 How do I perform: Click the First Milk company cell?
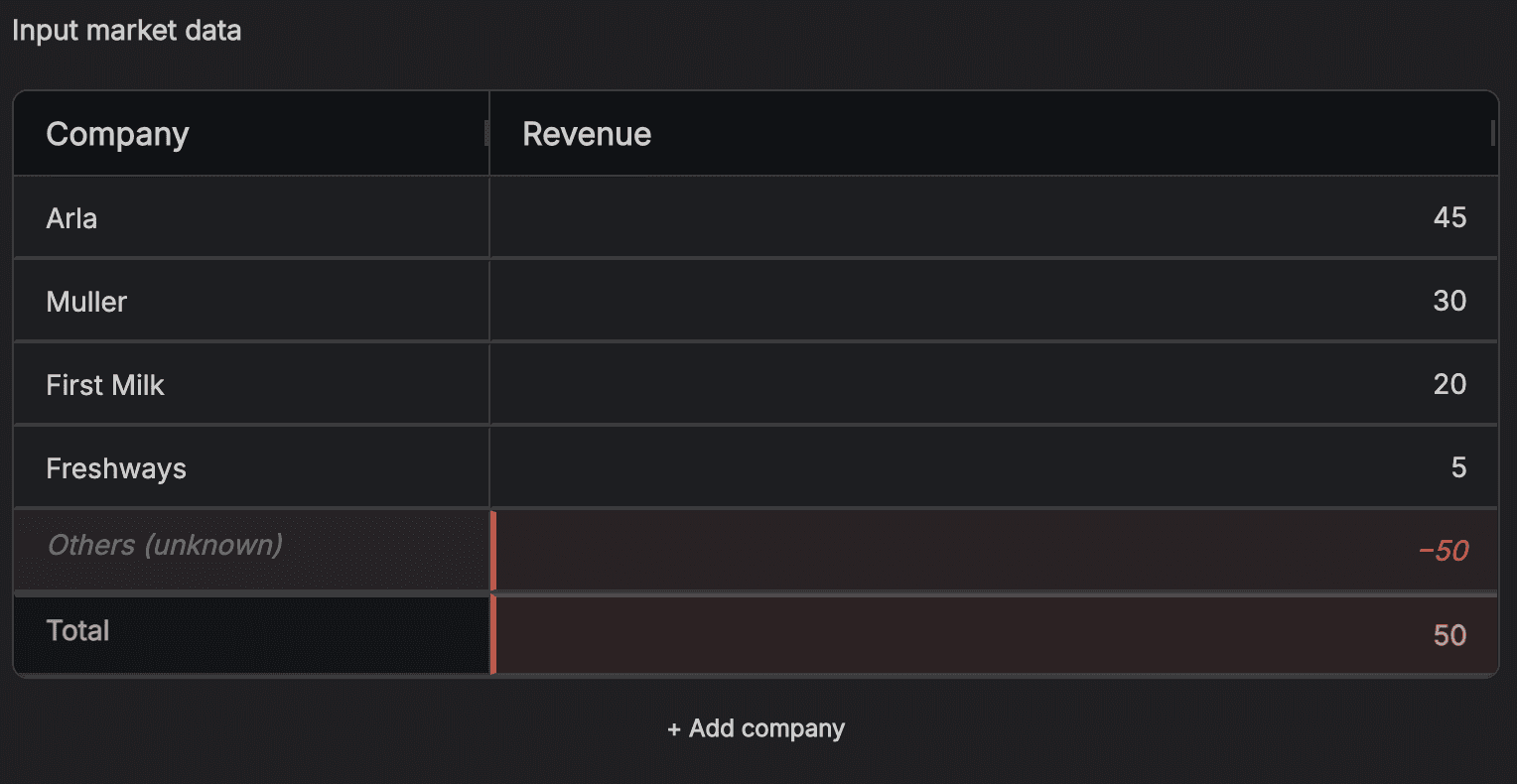point(251,385)
